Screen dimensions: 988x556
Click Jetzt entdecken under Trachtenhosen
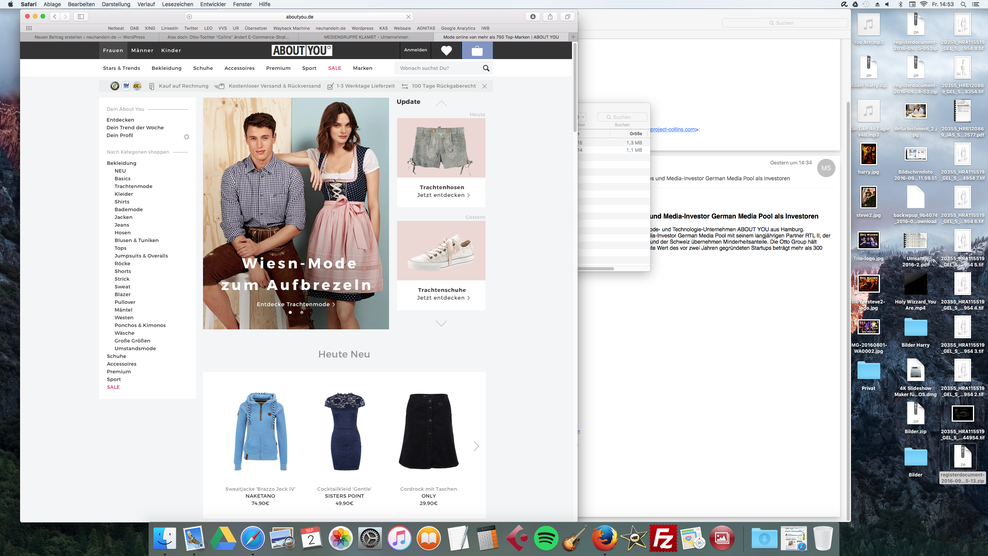point(443,195)
